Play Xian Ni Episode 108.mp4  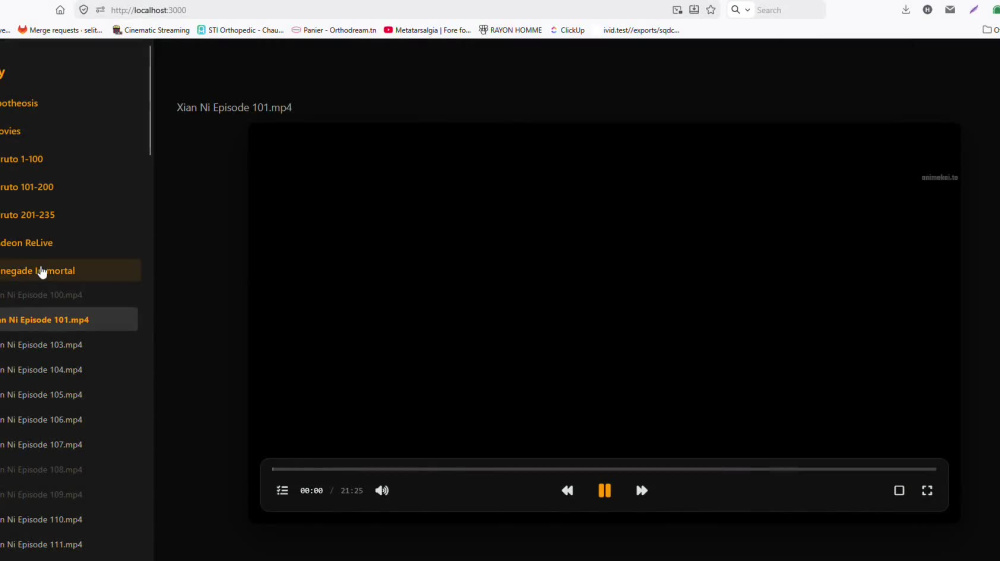click(x=69, y=470)
